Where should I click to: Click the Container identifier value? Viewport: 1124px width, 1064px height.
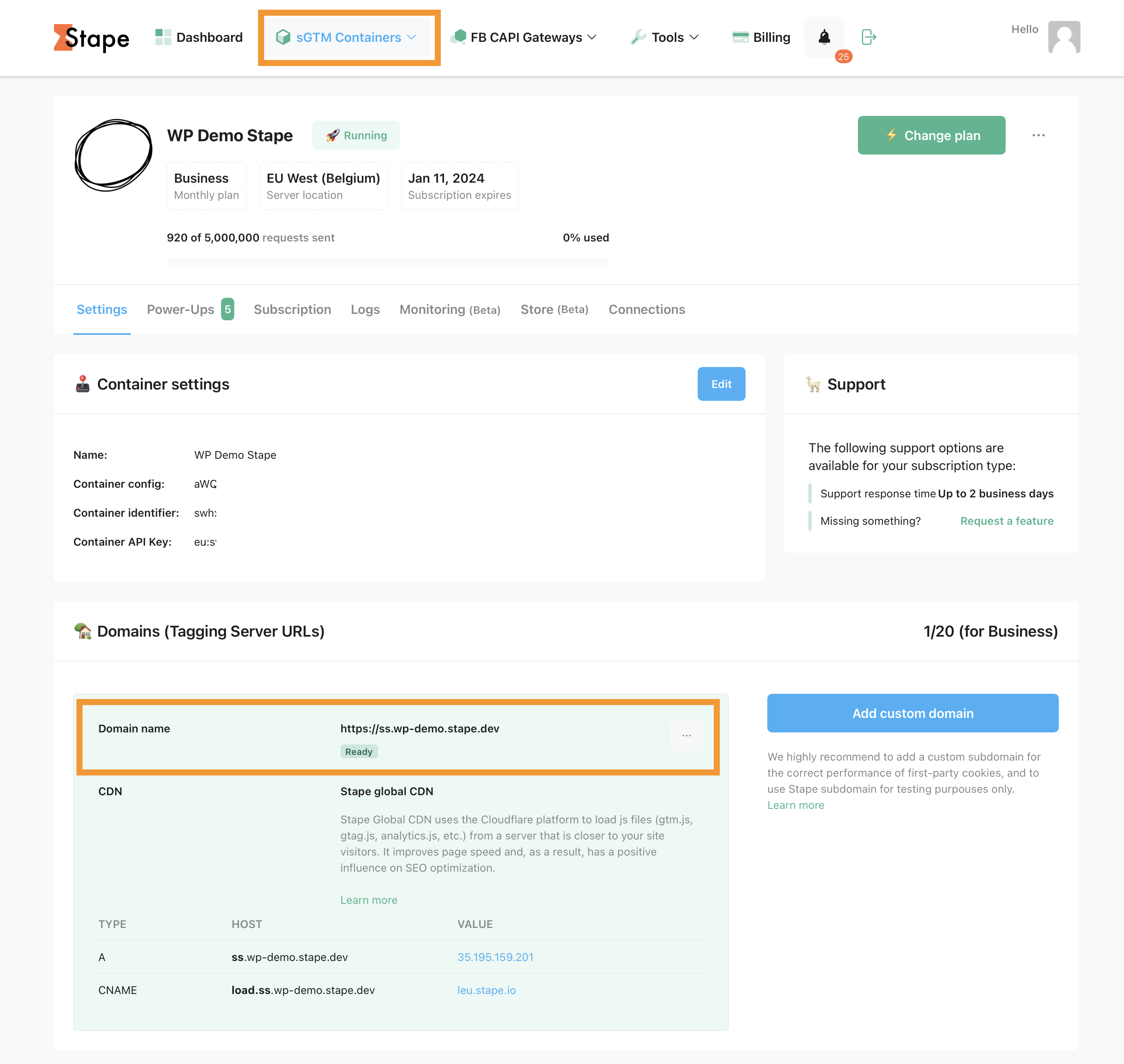click(x=205, y=513)
